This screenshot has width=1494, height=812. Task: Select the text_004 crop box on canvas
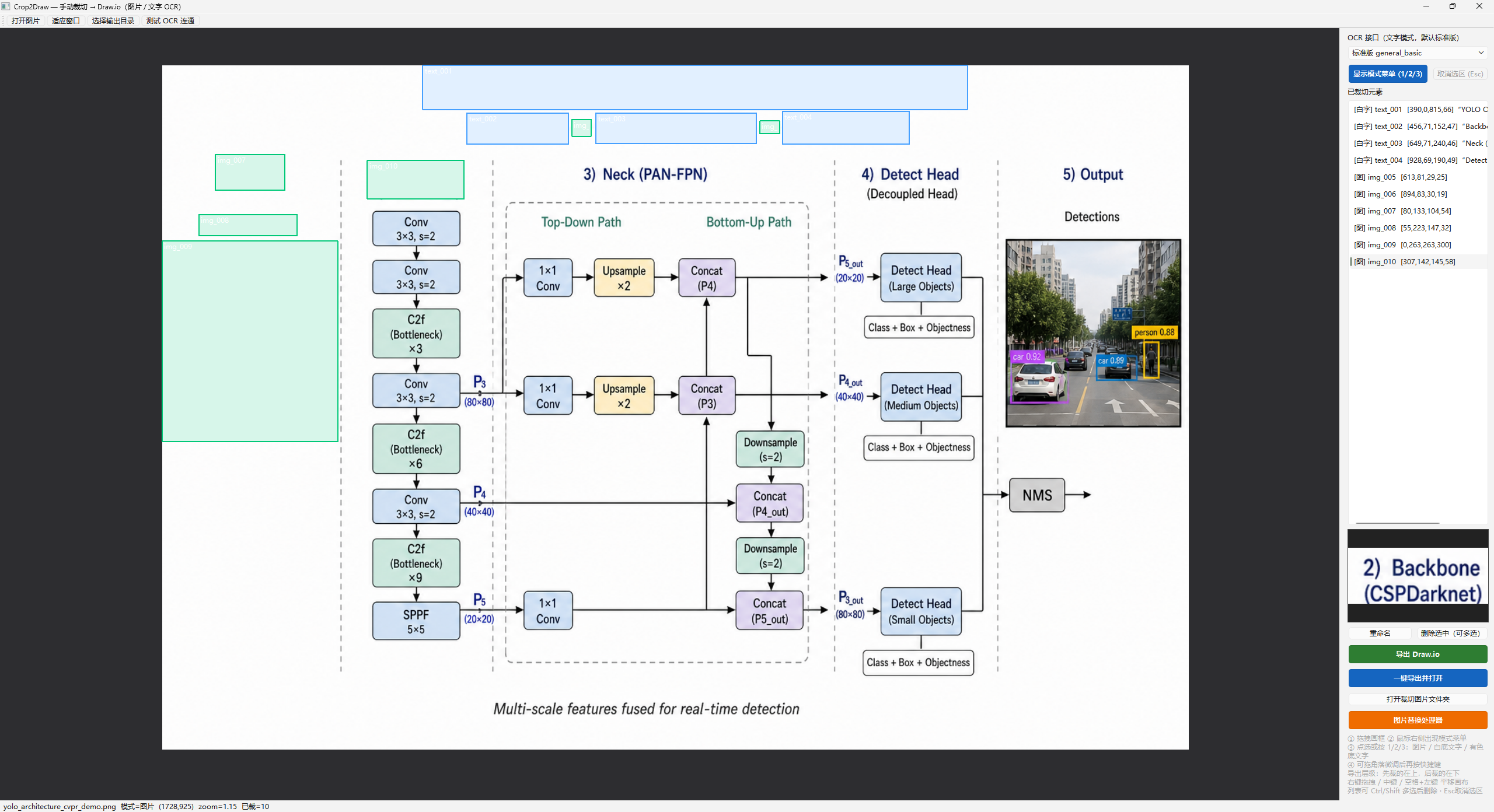(x=846, y=128)
